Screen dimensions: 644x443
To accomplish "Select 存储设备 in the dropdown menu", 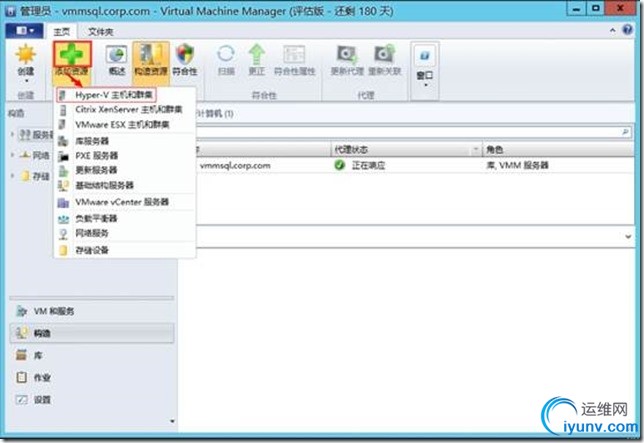I will pos(124,250).
